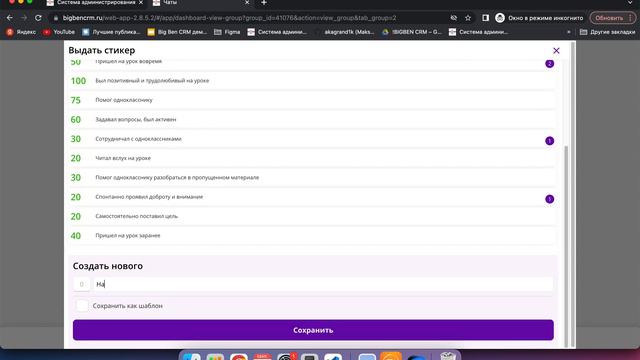Show hidden bookmarks with » chevron
The height and width of the screenshot is (360, 640).
569,32
